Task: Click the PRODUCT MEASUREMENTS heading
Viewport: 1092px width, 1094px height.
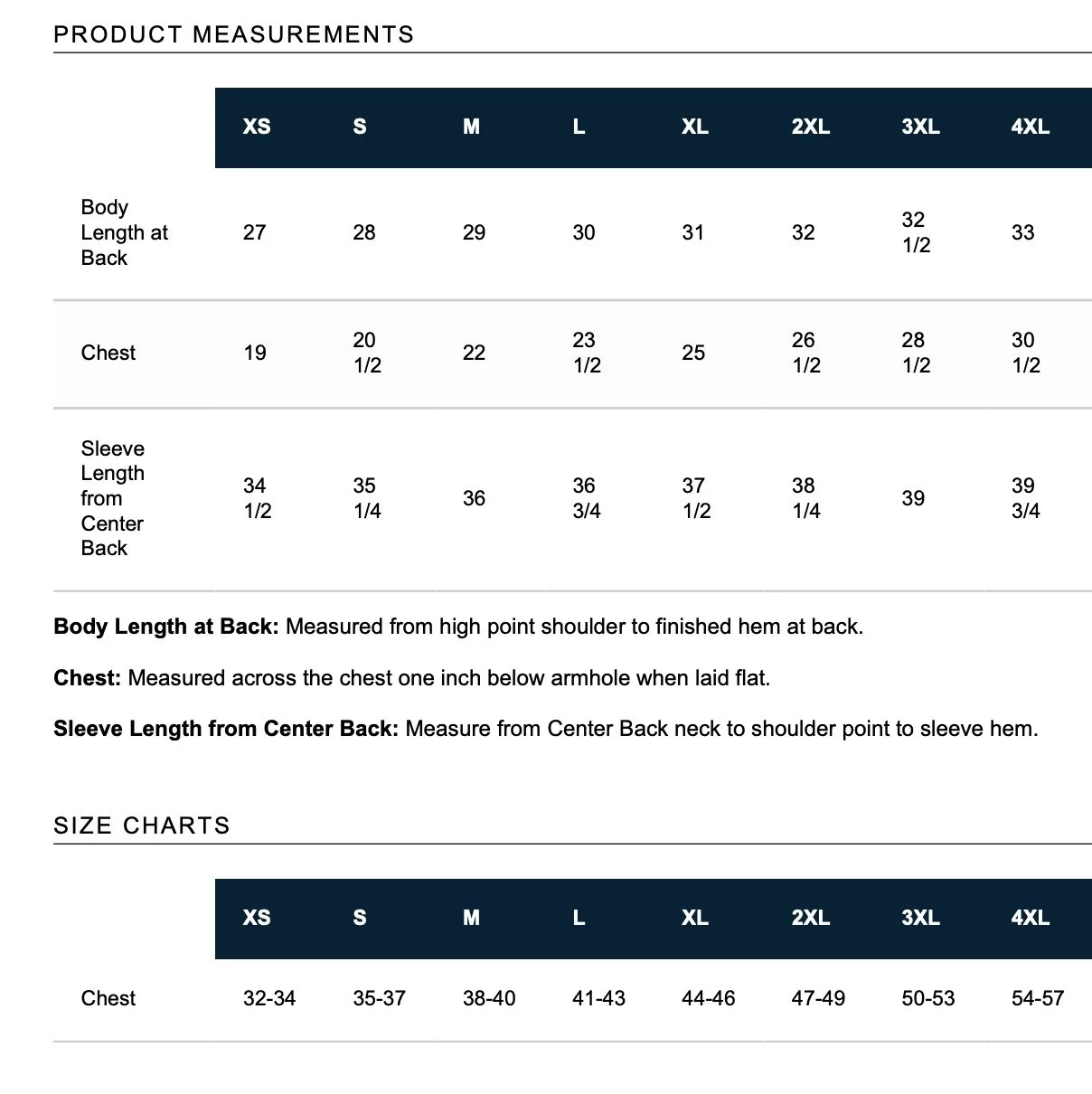Action: coord(234,34)
